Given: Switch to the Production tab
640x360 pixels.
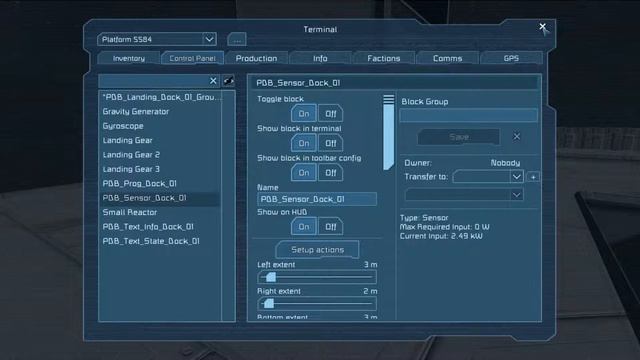Looking at the screenshot, I should 256,58.
